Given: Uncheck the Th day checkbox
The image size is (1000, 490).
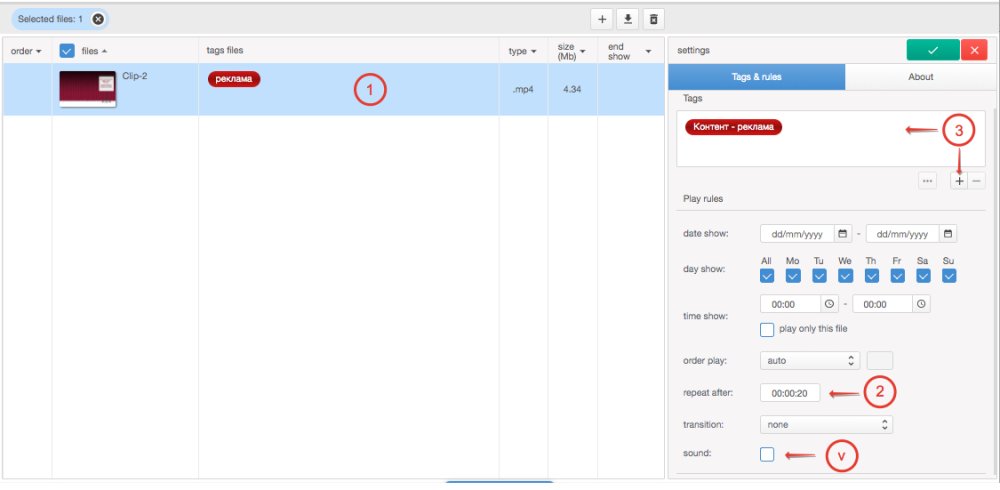Looking at the screenshot, I should click(871, 276).
